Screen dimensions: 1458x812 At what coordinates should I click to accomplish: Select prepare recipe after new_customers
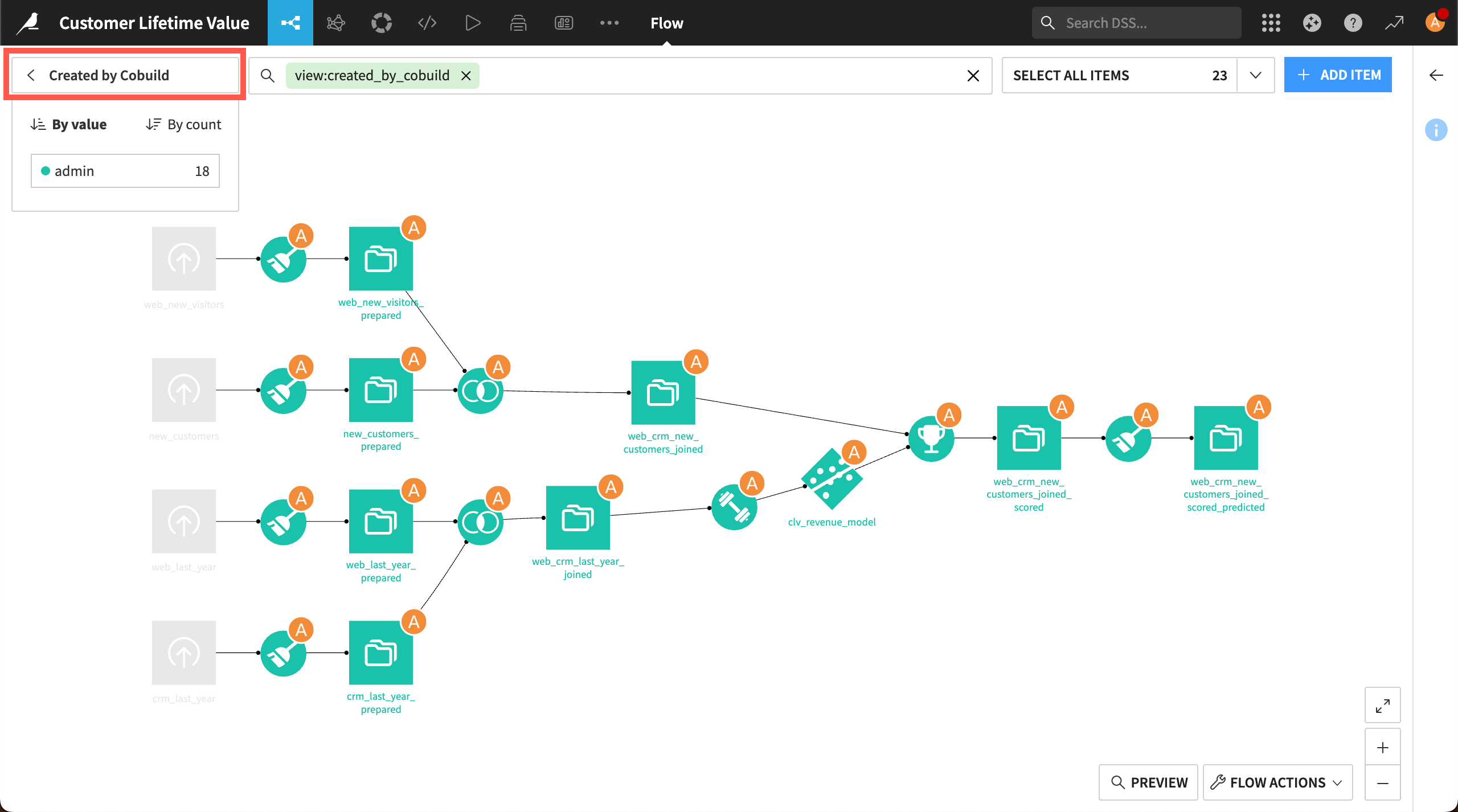[283, 391]
